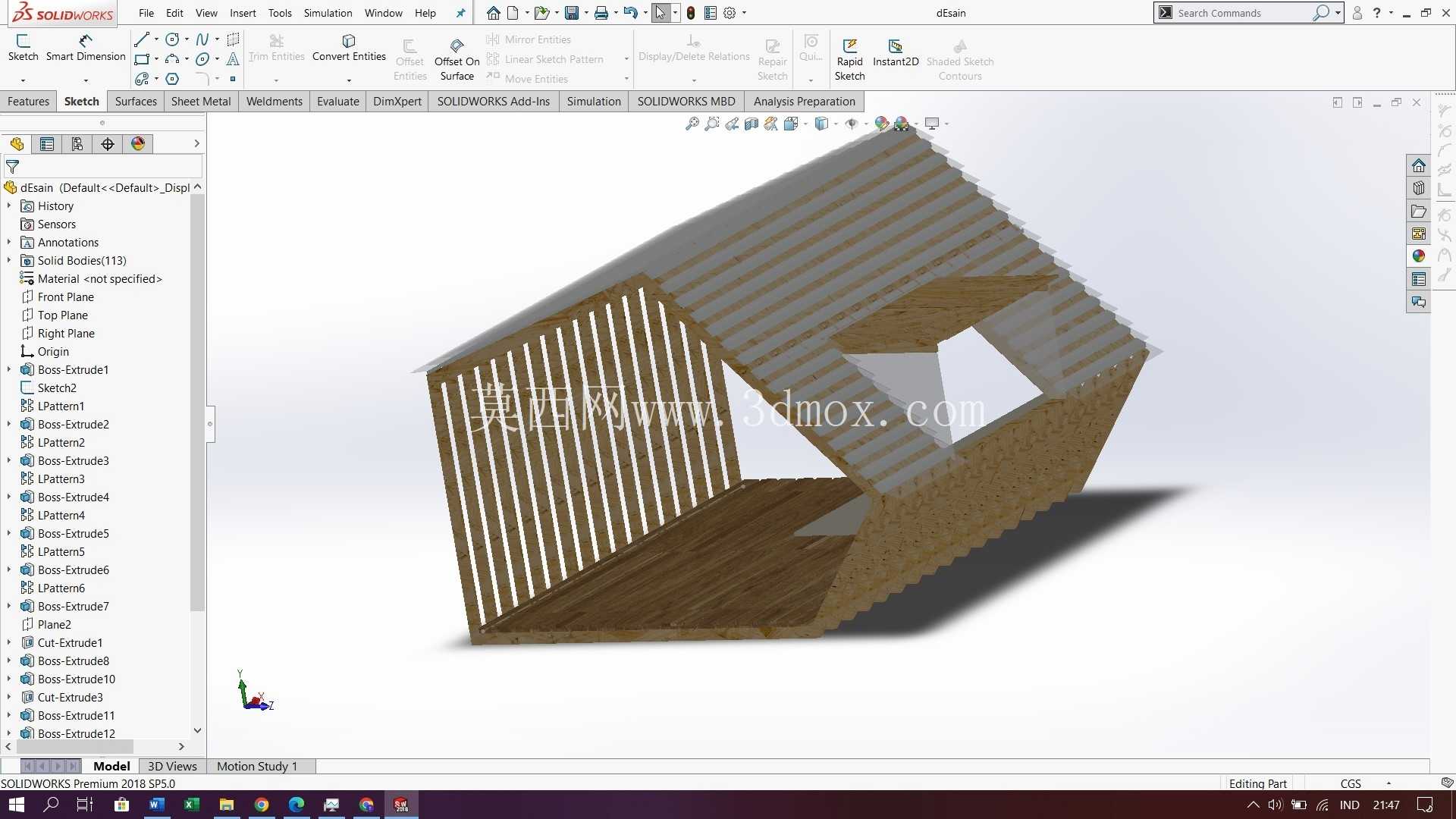Viewport: 1456px width, 819px height.
Task: Click the Print icon
Action: click(601, 13)
